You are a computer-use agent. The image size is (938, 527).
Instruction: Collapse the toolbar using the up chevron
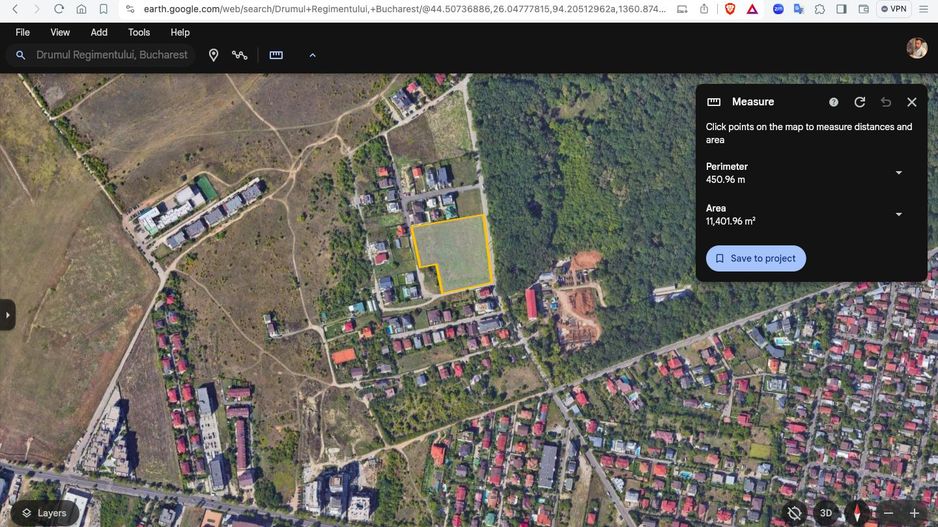click(312, 55)
